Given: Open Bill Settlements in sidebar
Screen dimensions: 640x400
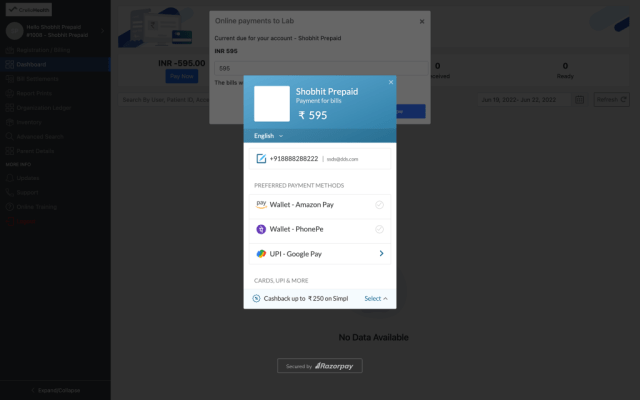Looking at the screenshot, I should (37, 79).
